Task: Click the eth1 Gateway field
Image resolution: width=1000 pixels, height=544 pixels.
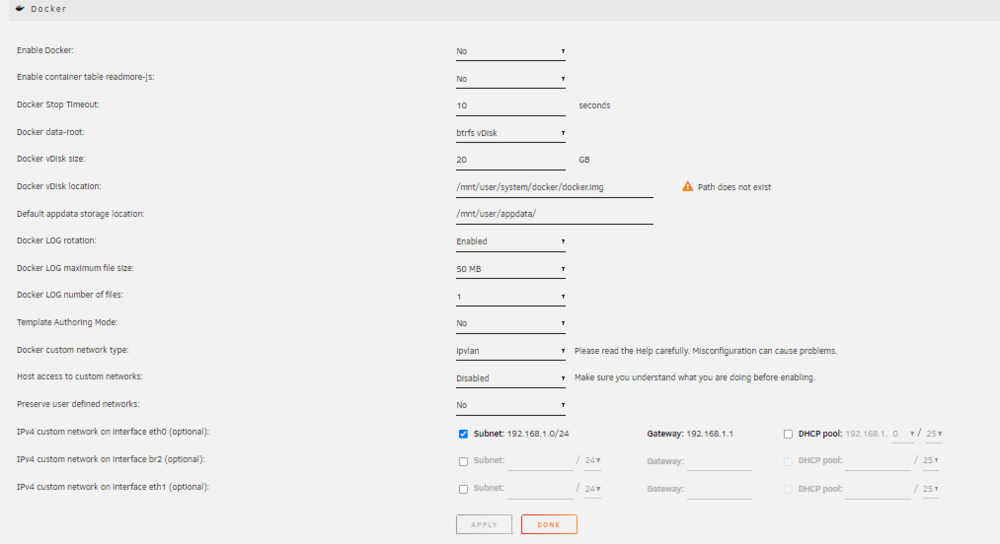Action: pyautogui.click(x=719, y=489)
